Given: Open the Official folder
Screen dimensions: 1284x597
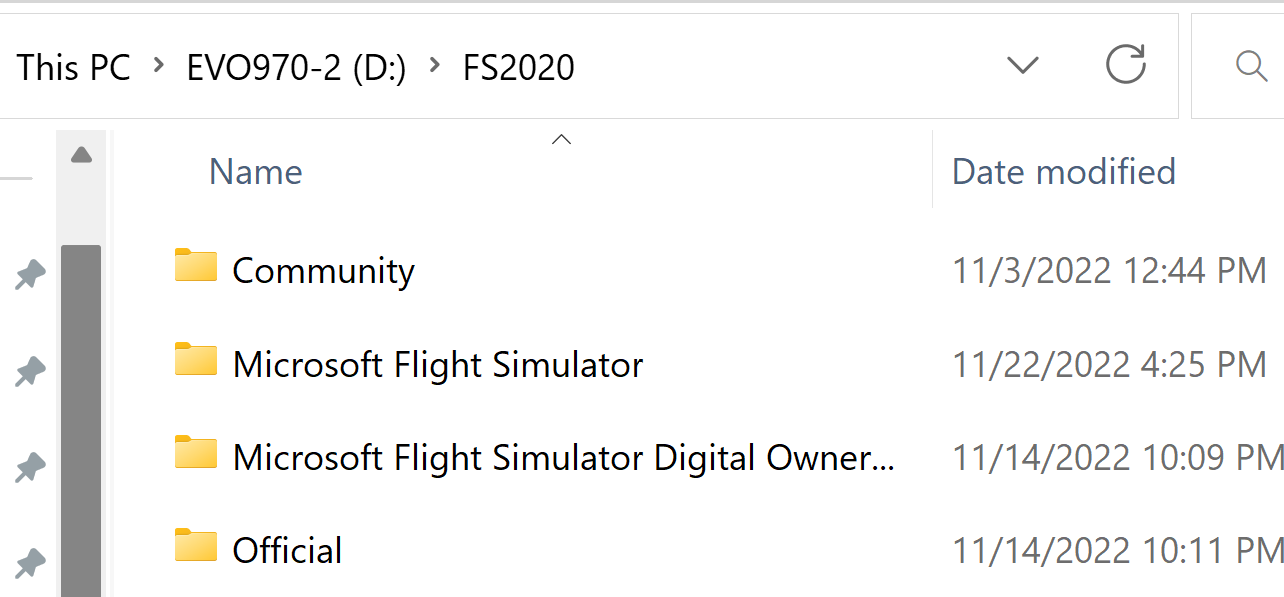Looking at the screenshot, I should pos(286,548).
